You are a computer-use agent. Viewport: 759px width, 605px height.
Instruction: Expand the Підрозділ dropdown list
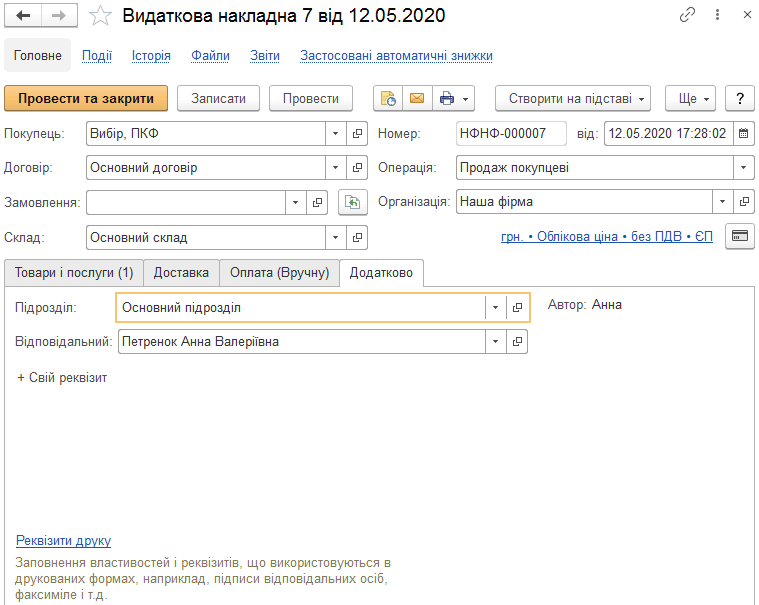(496, 307)
